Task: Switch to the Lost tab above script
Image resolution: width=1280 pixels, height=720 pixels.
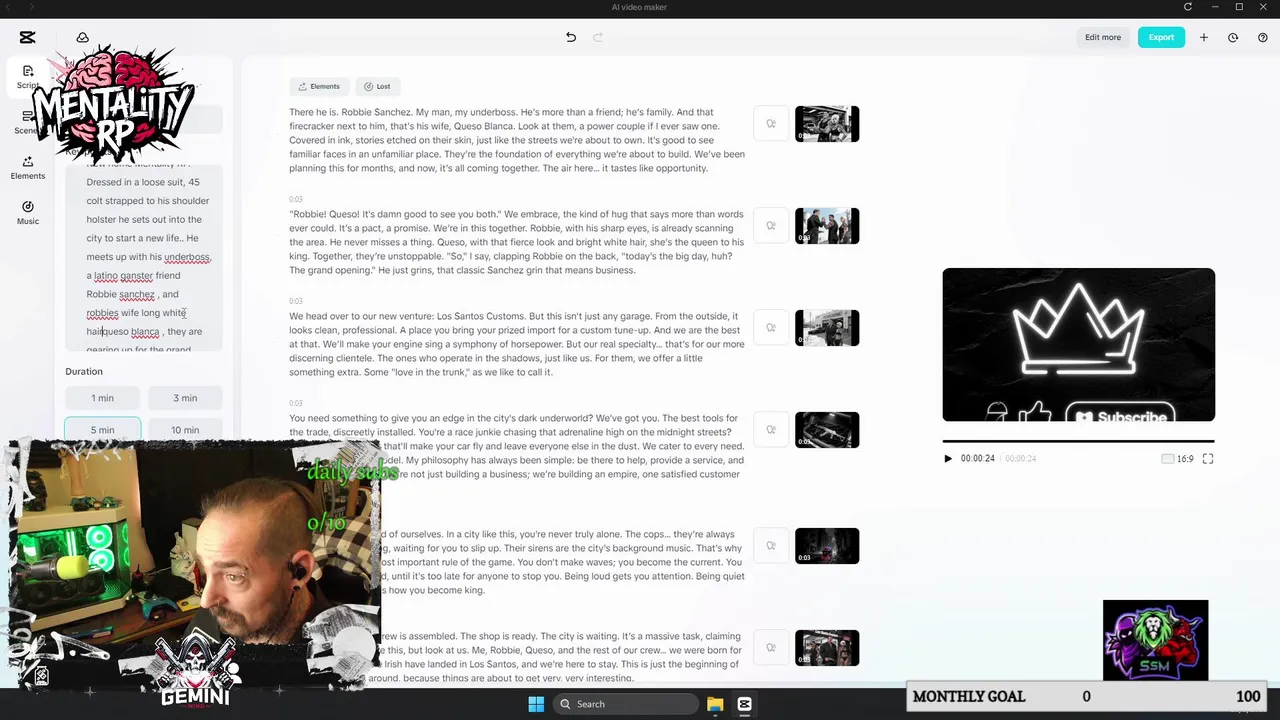Action: pyautogui.click(x=377, y=86)
